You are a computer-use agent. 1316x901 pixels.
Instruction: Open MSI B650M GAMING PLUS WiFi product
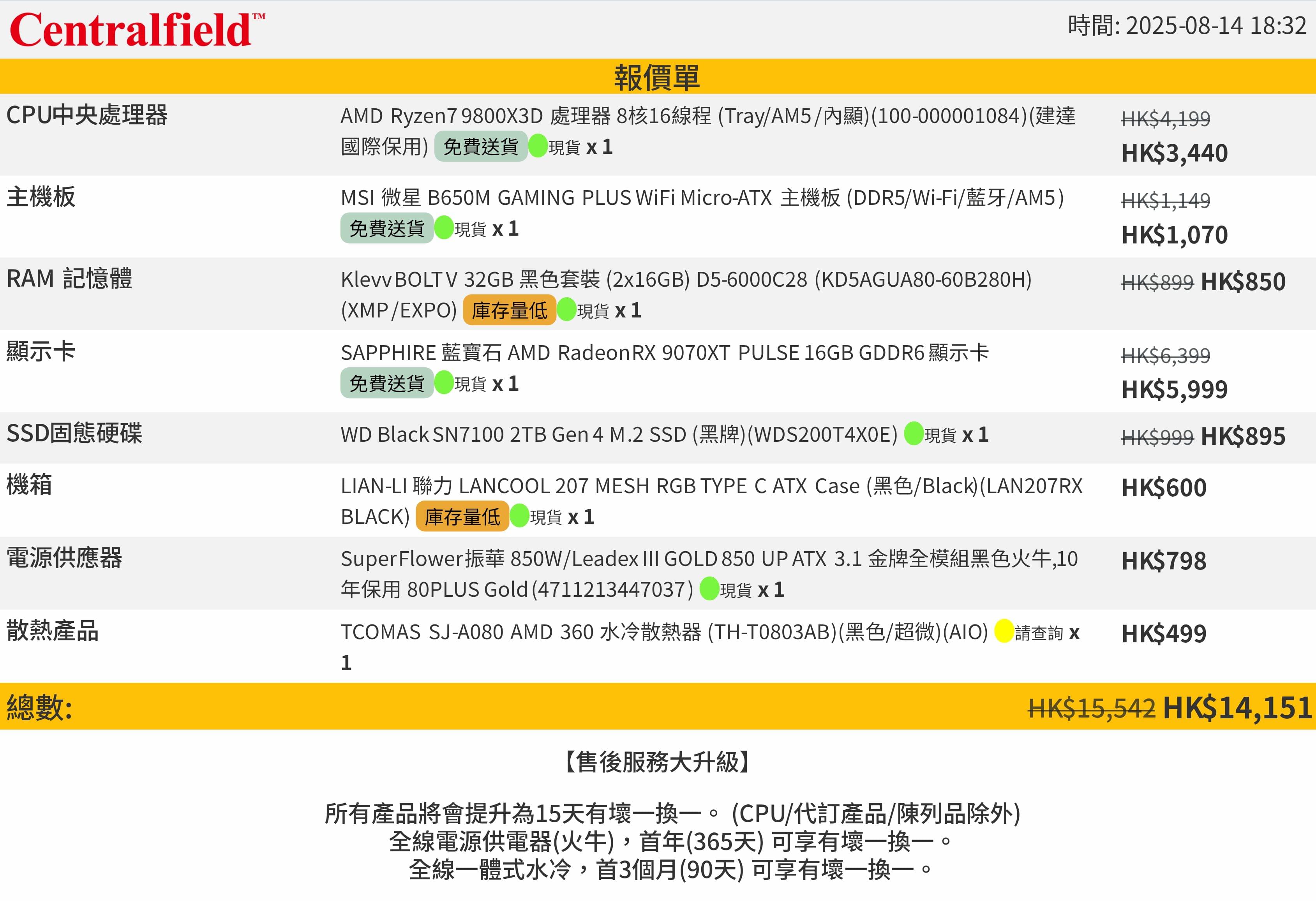click(x=702, y=197)
